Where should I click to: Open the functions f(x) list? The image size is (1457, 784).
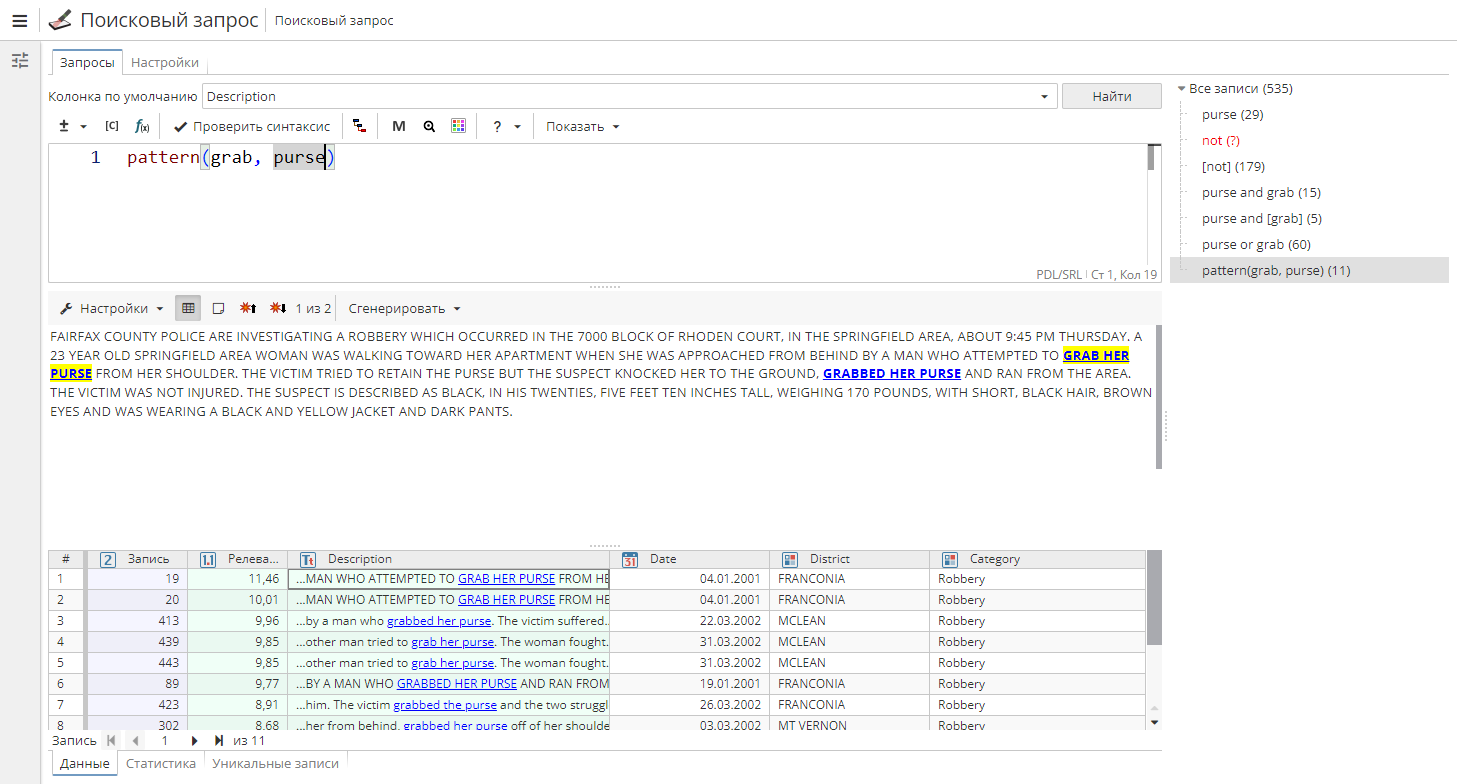pyautogui.click(x=142, y=127)
